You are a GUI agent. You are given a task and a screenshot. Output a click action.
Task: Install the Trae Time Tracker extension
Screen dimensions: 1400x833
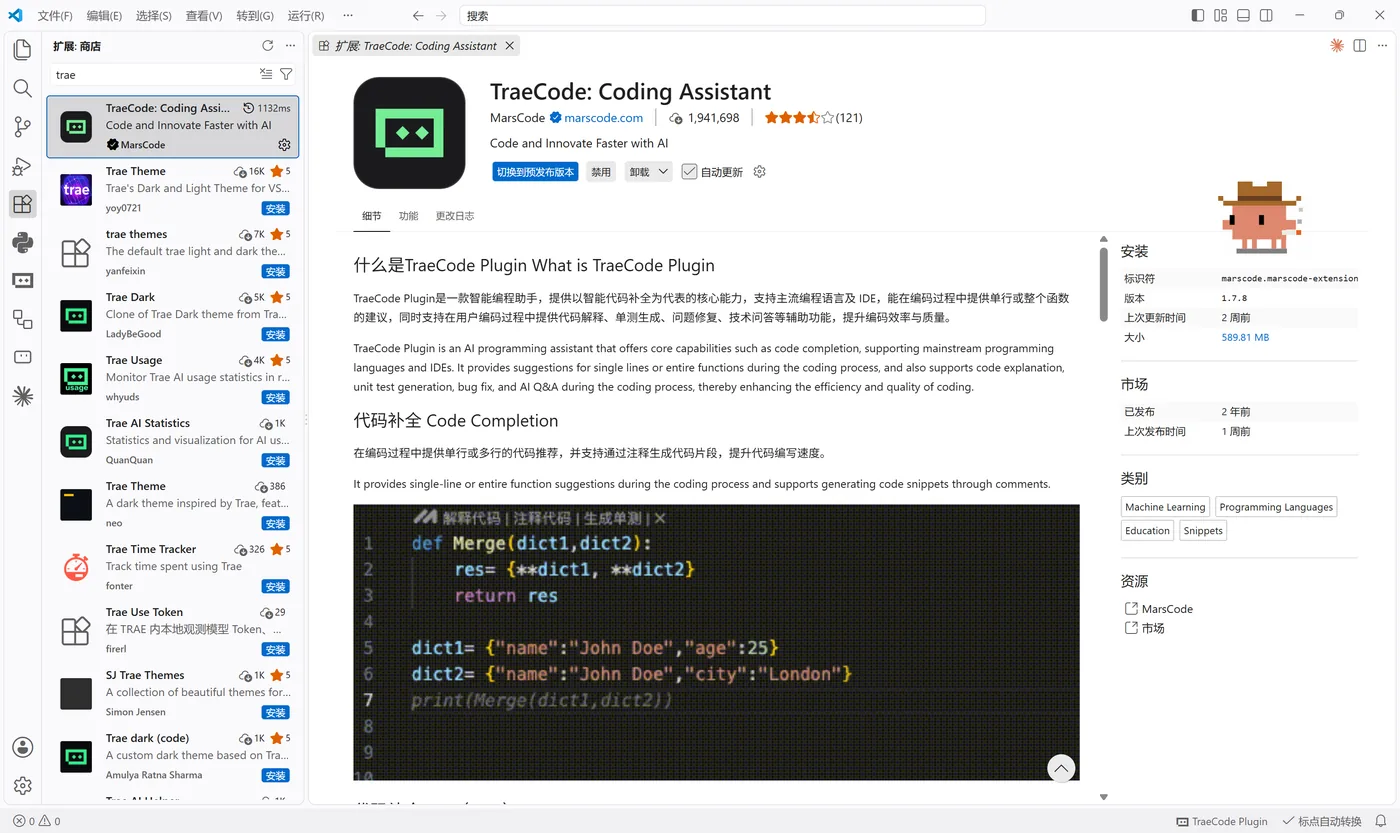pos(276,587)
